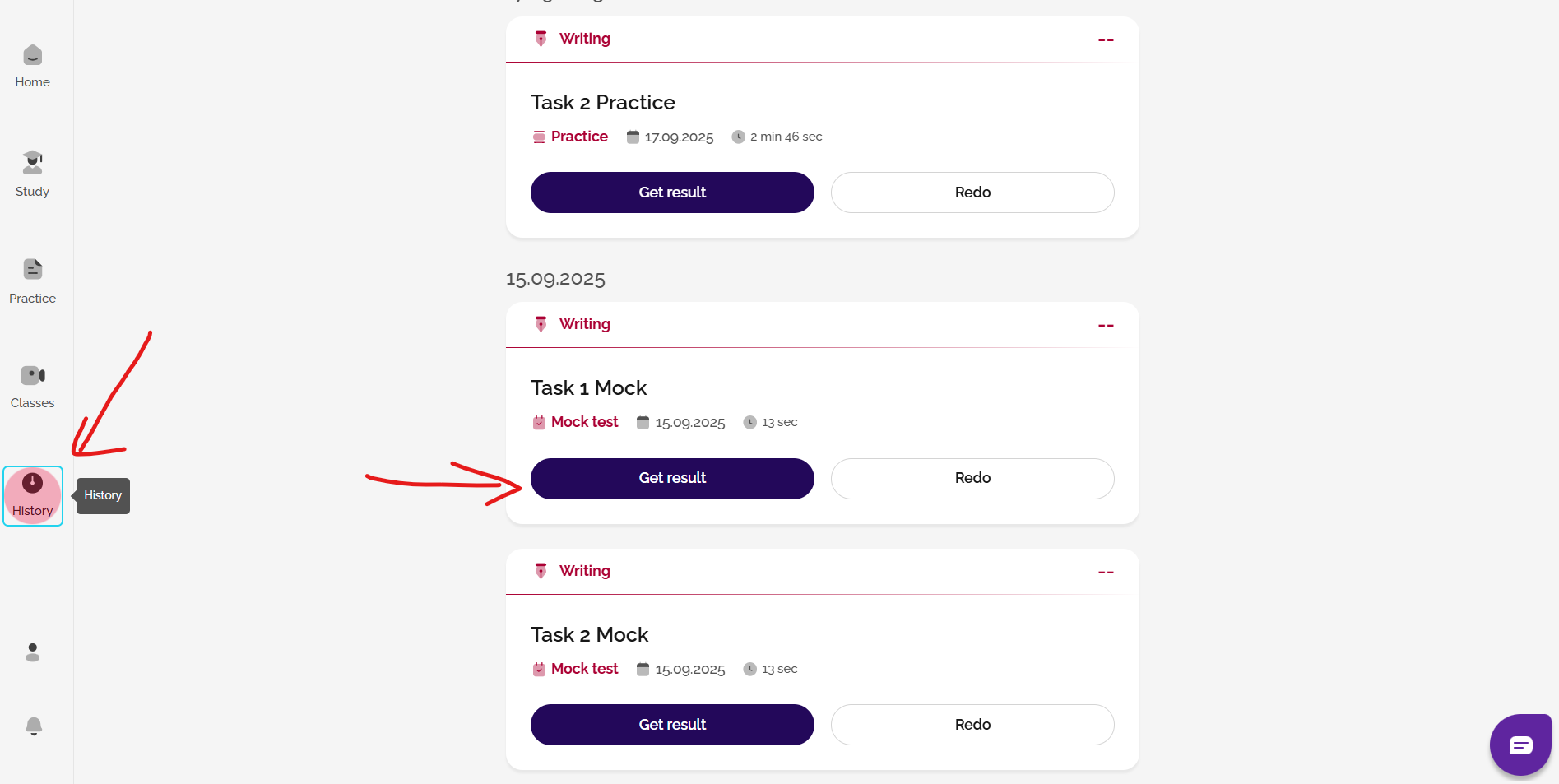Screen dimensions: 1559x784
Task: Get result for Task 2 Practice
Action: tap(672, 193)
